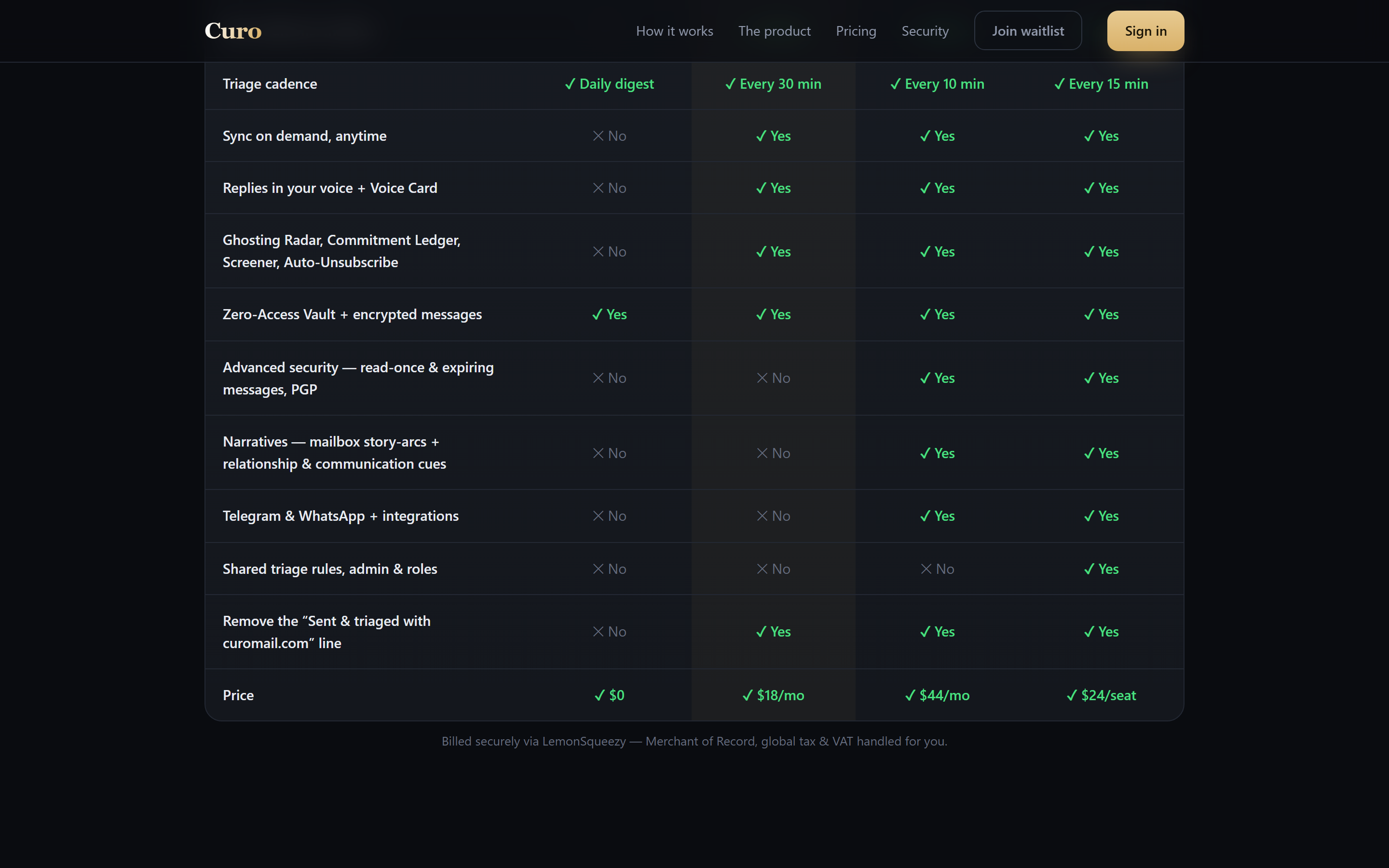Click the X icon in Ghosting Radar row
The image size is (1389, 868).
tap(598, 251)
